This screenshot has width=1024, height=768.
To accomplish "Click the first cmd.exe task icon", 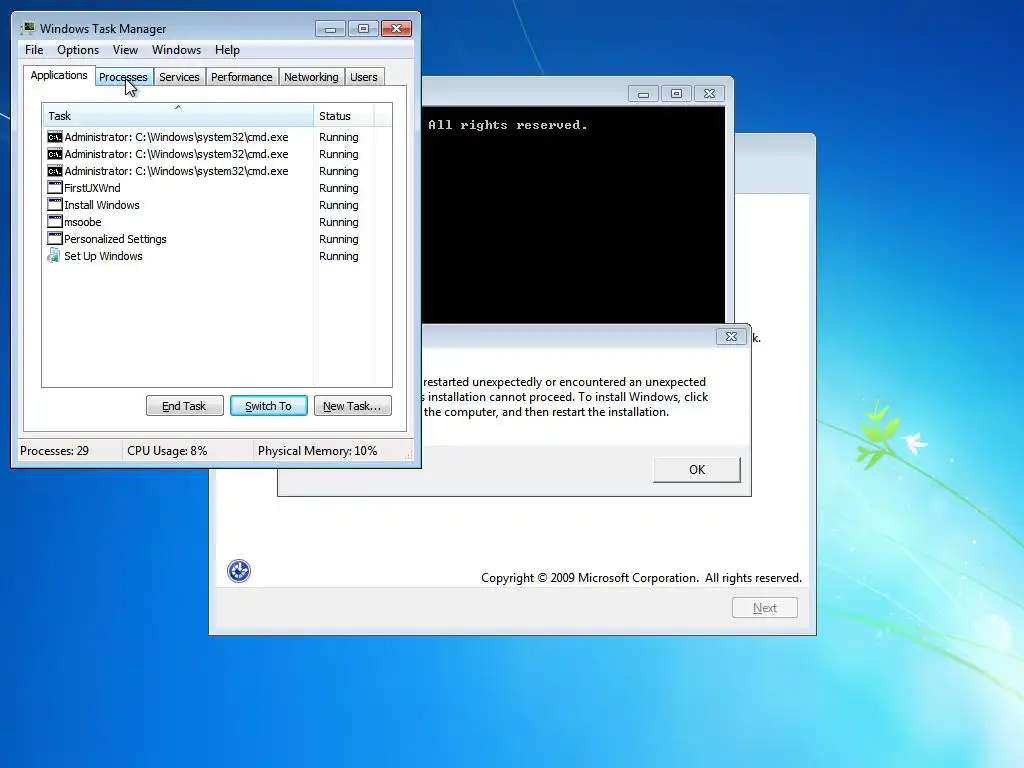I will (x=55, y=137).
